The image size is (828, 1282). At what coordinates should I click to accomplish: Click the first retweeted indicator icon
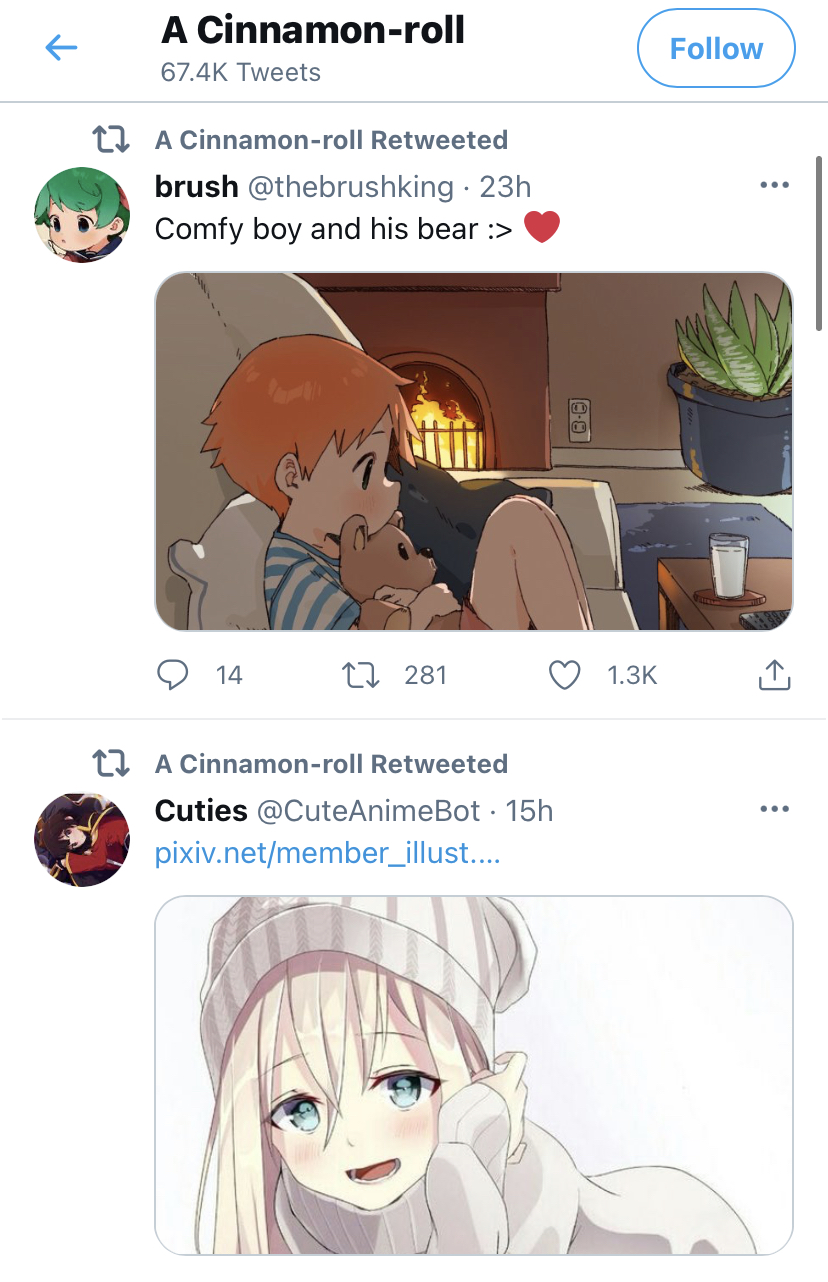coord(111,139)
